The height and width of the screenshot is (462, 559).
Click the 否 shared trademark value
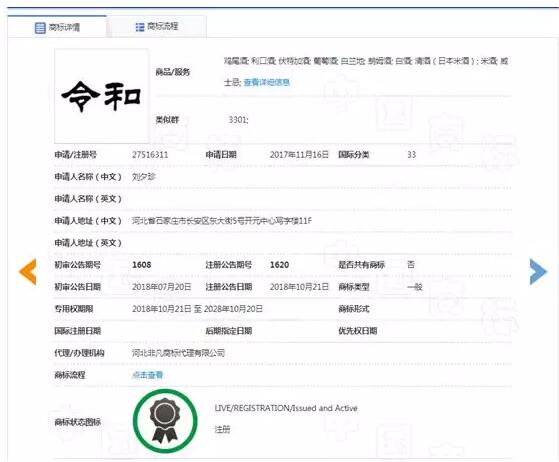(411, 265)
